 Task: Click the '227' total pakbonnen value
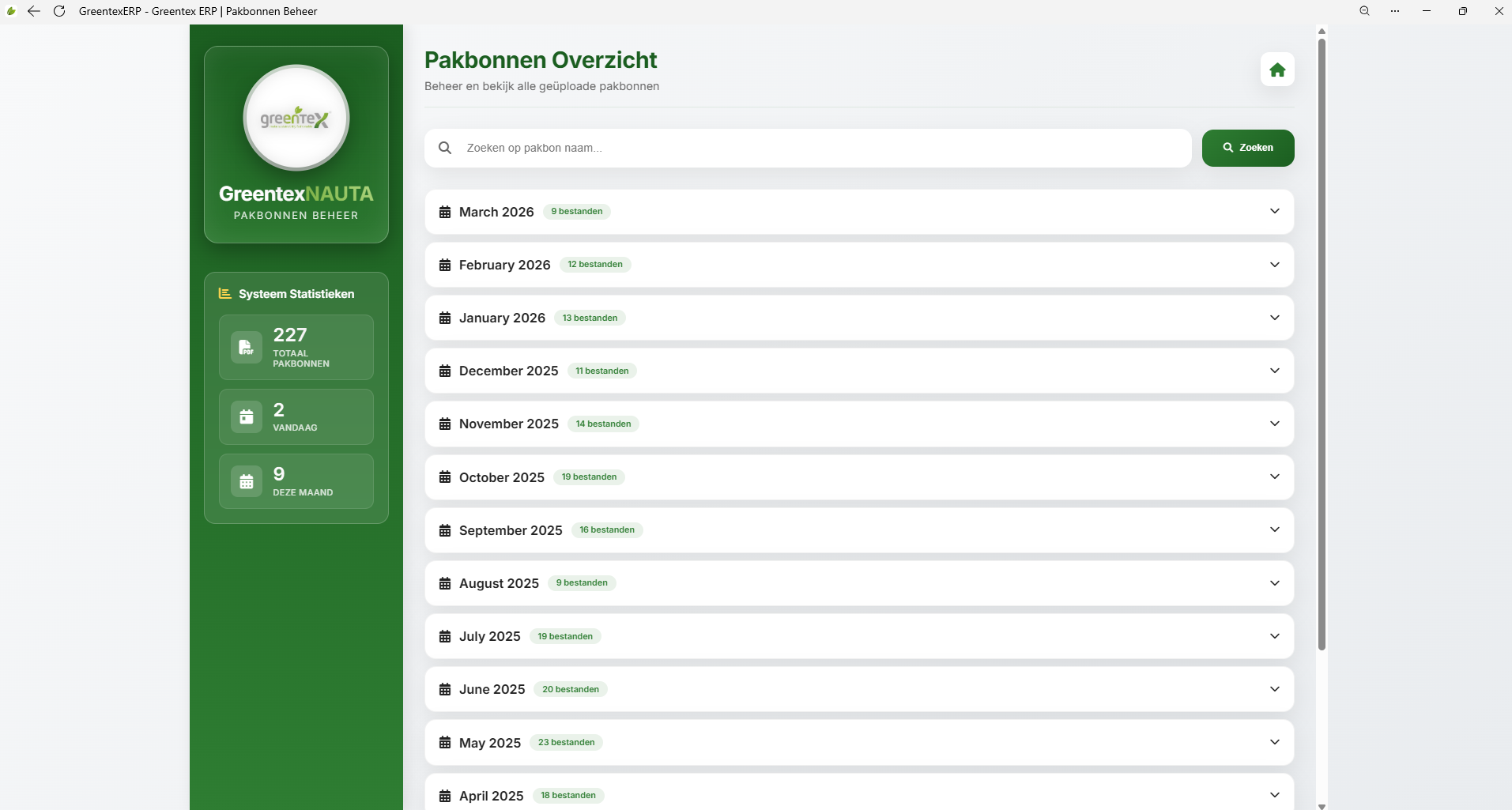[290, 335]
